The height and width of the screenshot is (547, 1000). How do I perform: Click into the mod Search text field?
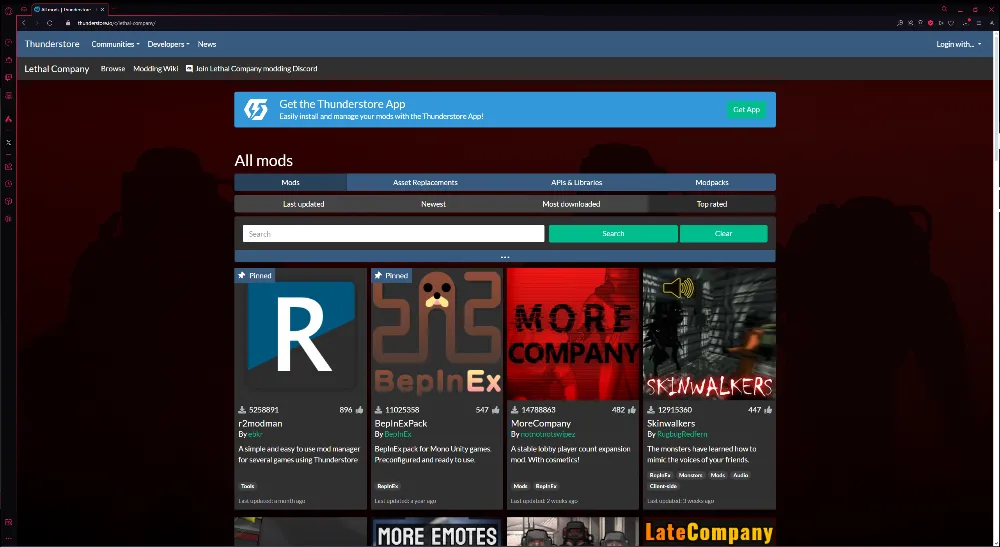[393, 233]
